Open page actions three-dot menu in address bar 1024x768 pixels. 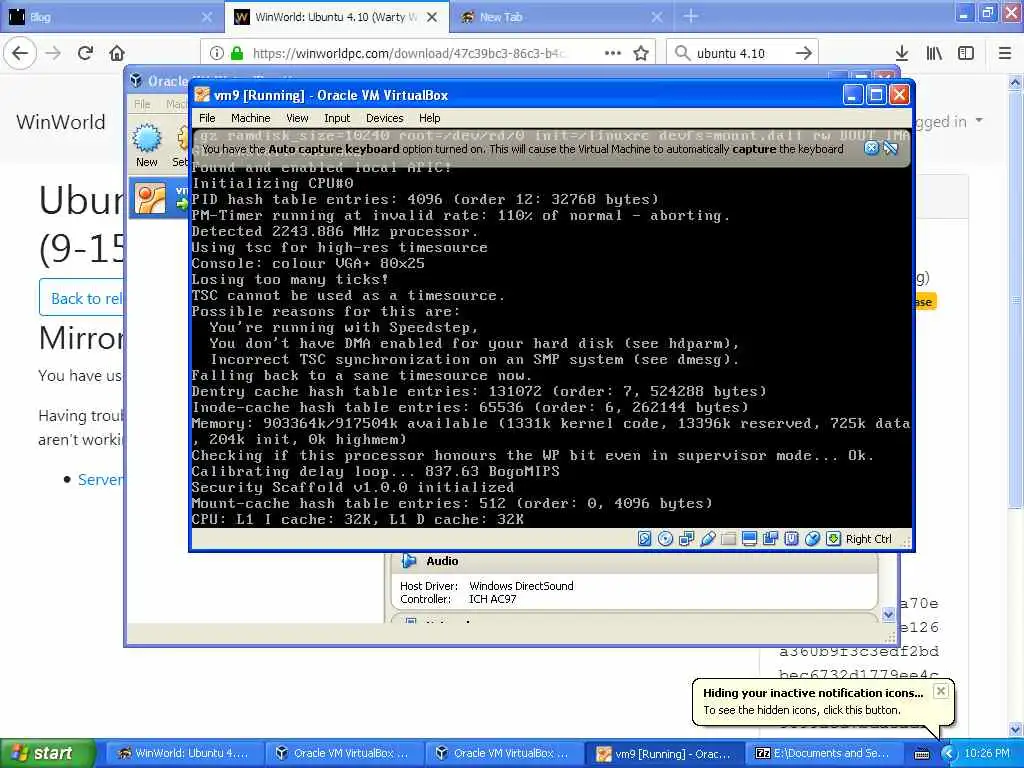click(x=613, y=53)
